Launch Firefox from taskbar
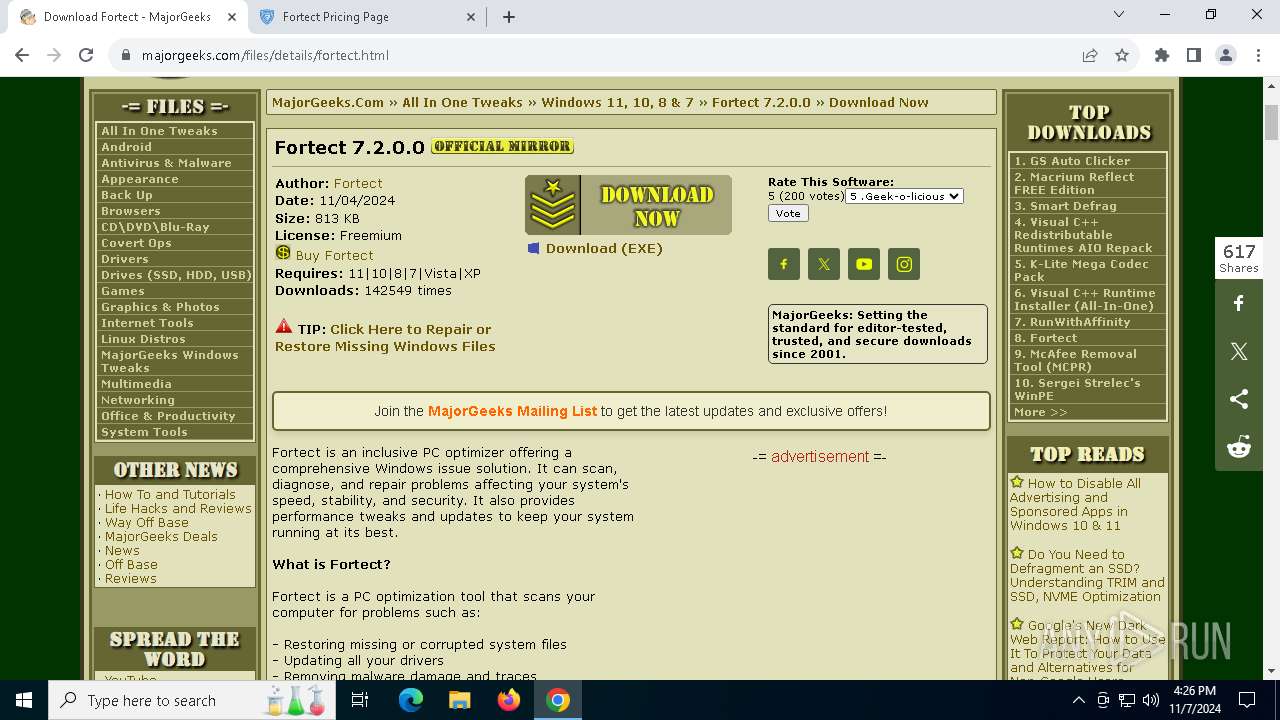Viewport: 1280px width, 720px height. pyautogui.click(x=509, y=700)
